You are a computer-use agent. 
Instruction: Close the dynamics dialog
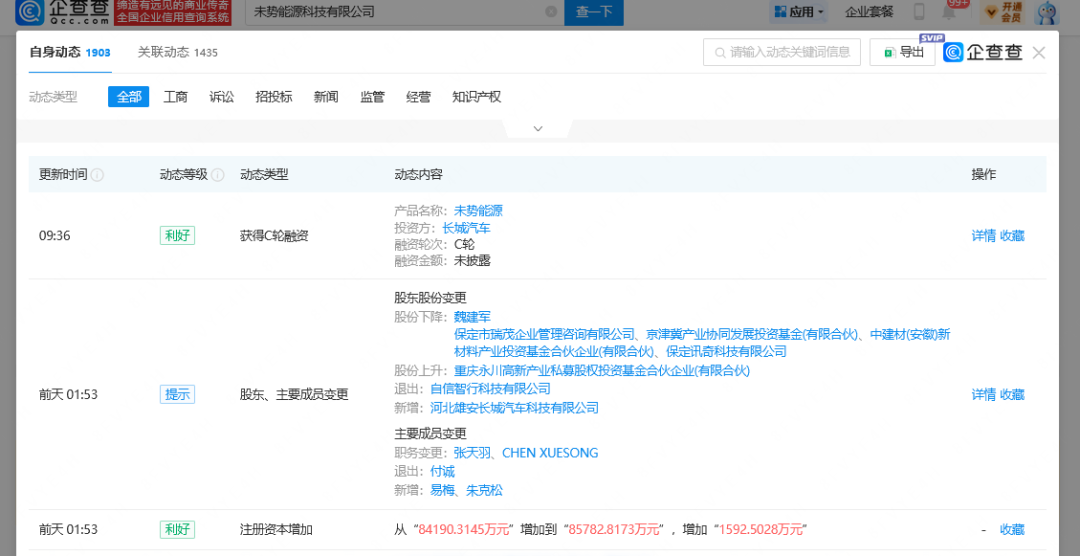point(1039,52)
